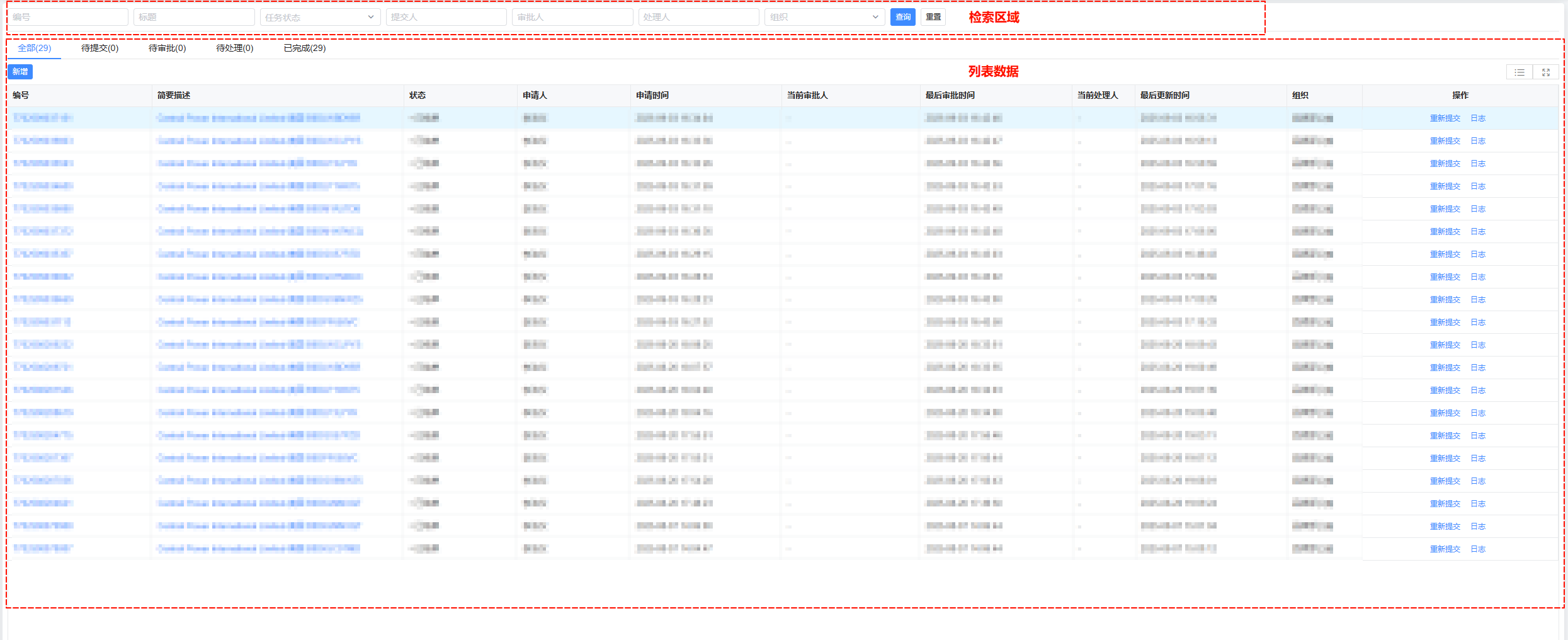
Task: Click into the 标题 search field
Action: point(193,17)
